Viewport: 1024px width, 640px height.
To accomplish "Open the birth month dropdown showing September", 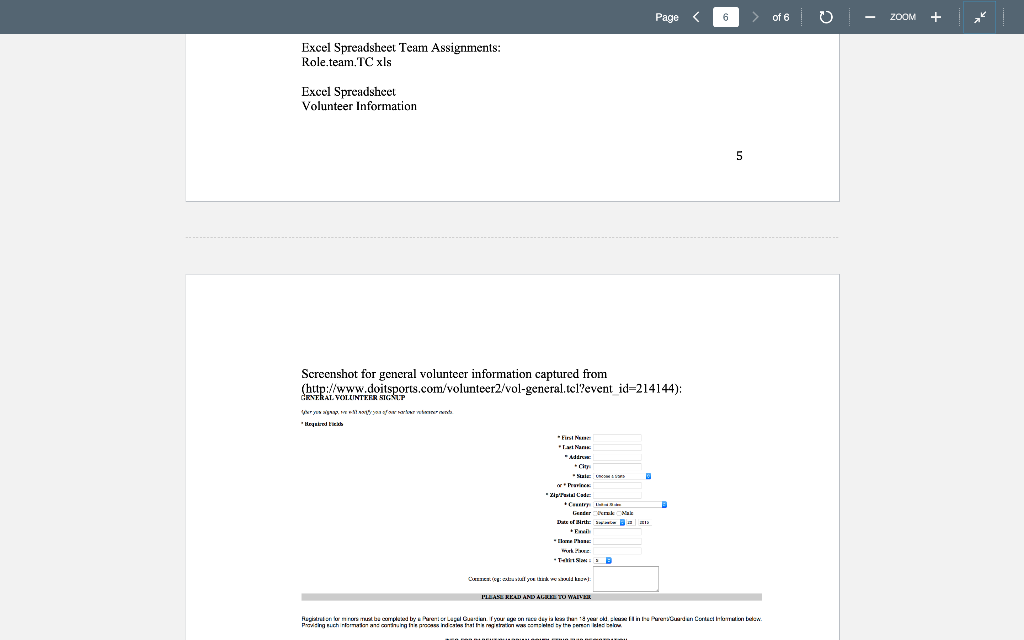I will 607,522.
